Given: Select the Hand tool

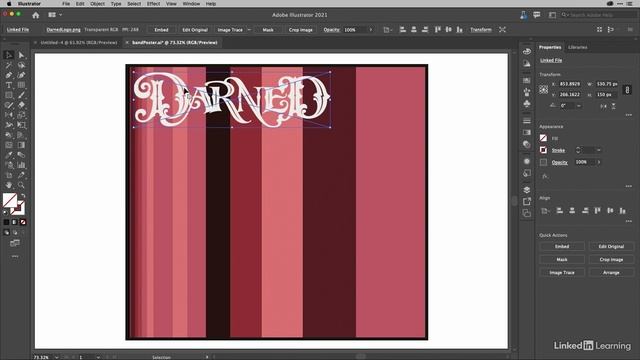Looking at the screenshot, I should (9, 185).
